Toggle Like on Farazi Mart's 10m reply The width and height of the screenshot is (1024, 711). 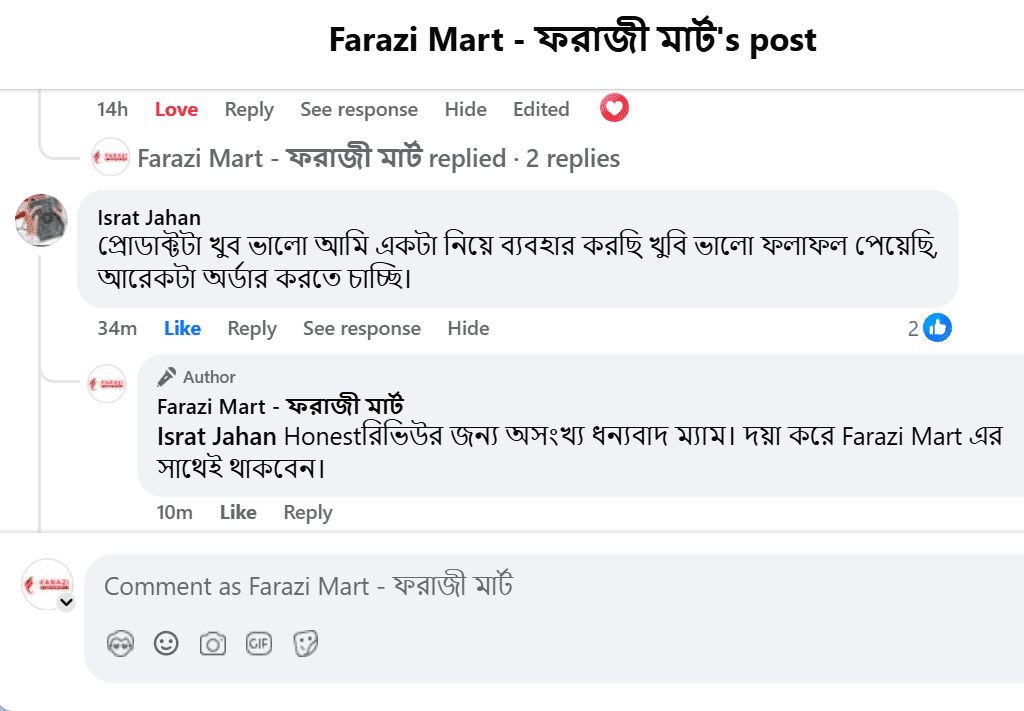(238, 512)
